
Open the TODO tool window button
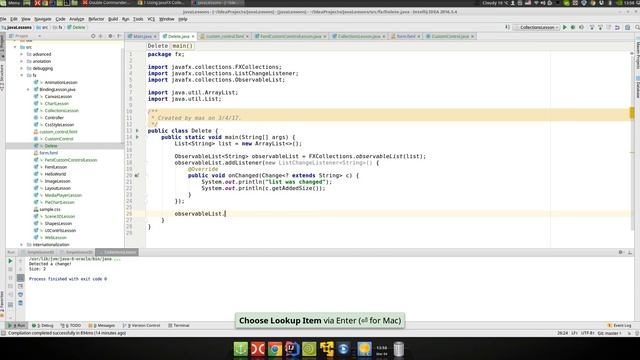click(x=71, y=325)
